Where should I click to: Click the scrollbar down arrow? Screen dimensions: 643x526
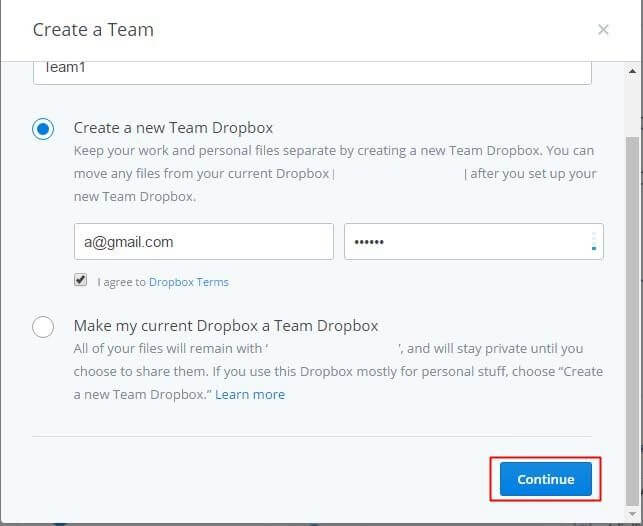click(633, 513)
